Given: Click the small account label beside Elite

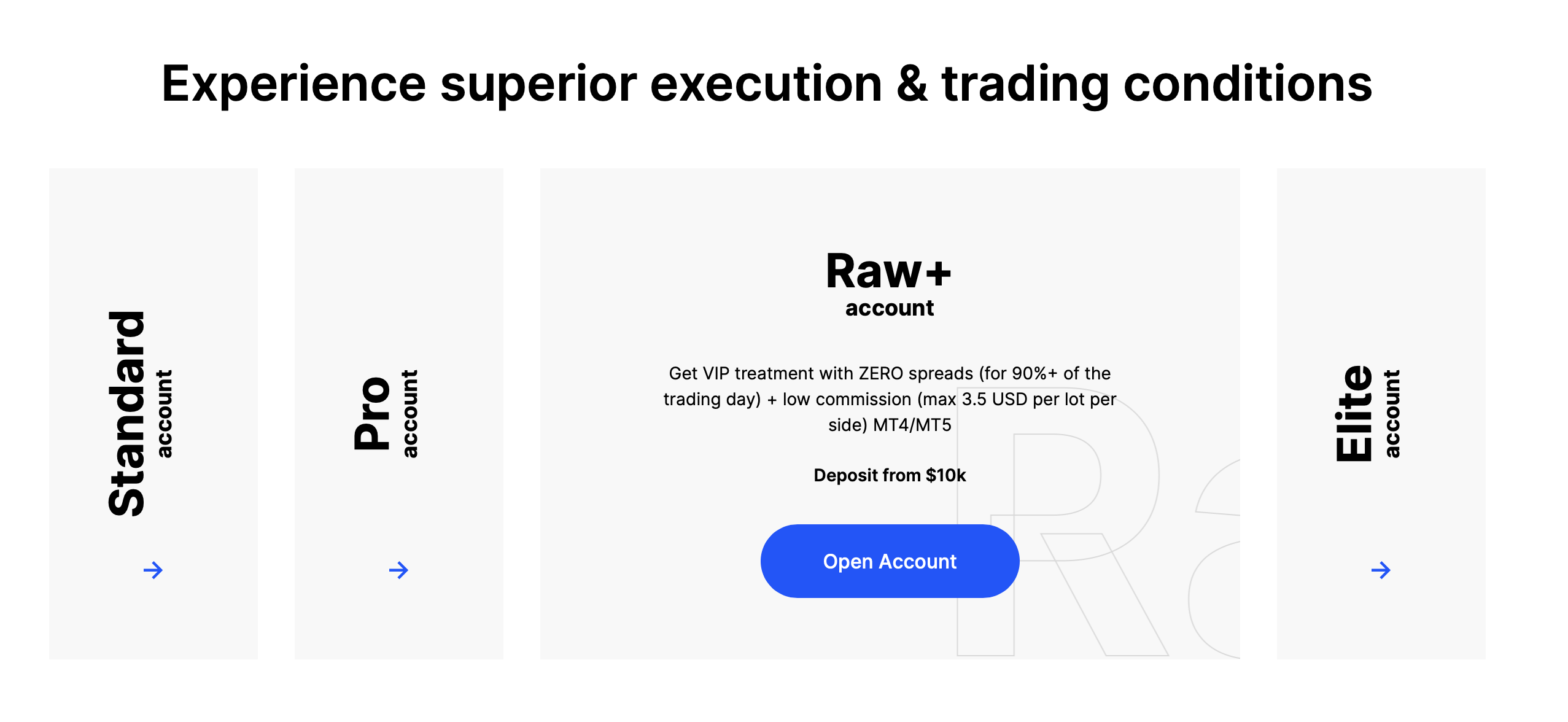Looking at the screenshot, I should tap(1392, 414).
